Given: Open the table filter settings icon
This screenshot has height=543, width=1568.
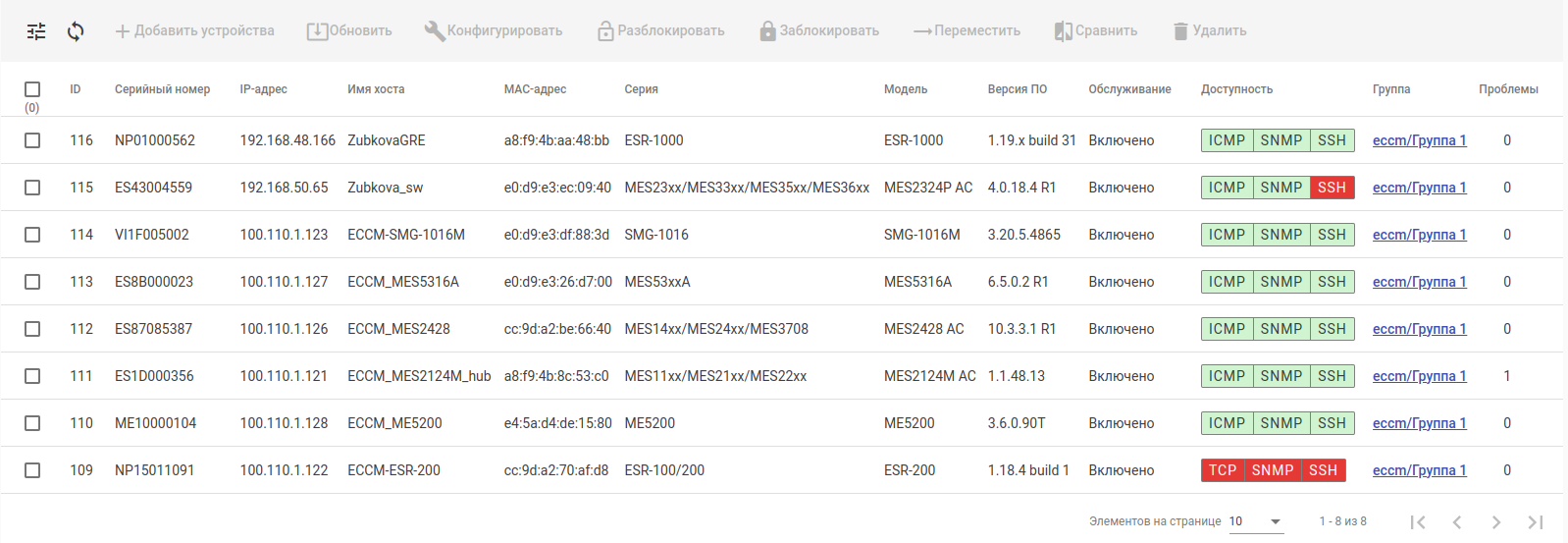Looking at the screenshot, I should pos(36,31).
